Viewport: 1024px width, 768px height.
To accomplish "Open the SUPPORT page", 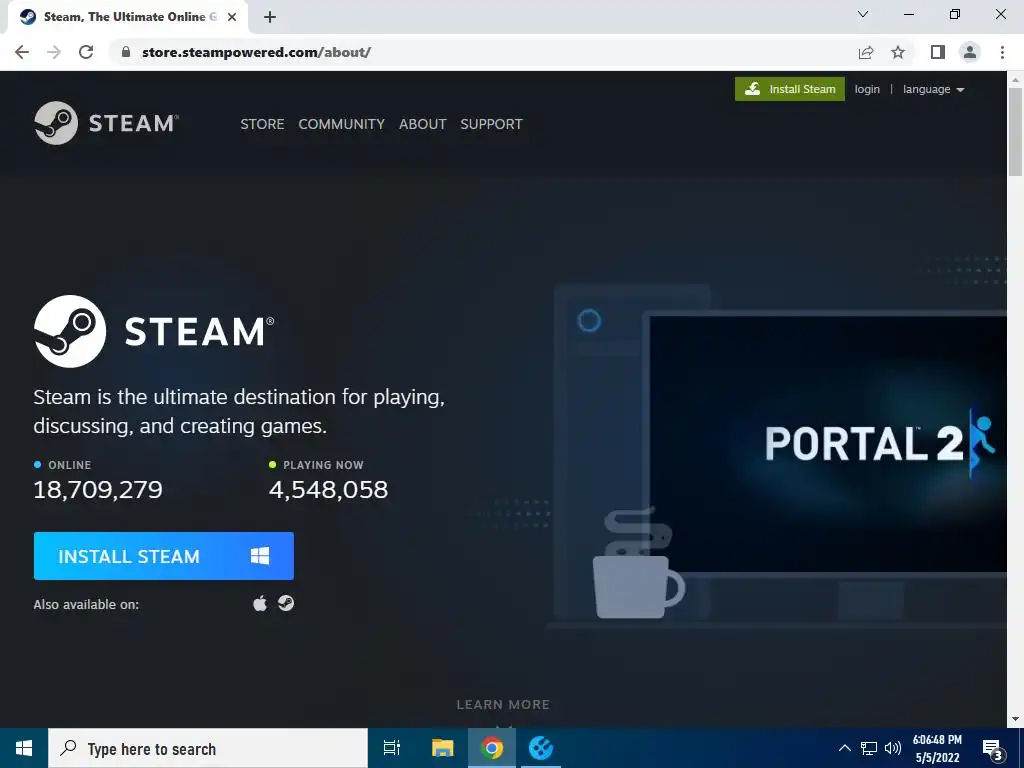I will tap(491, 124).
